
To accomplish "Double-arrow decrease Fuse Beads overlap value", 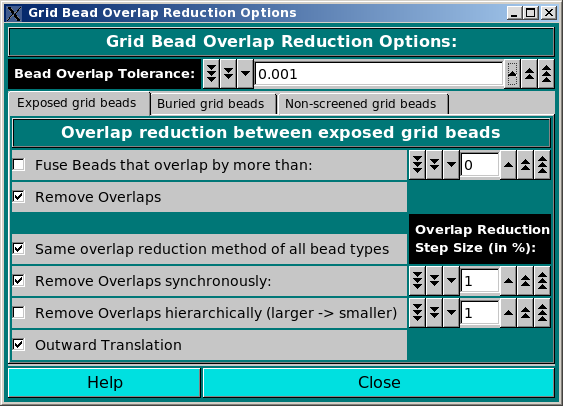I will point(434,165).
